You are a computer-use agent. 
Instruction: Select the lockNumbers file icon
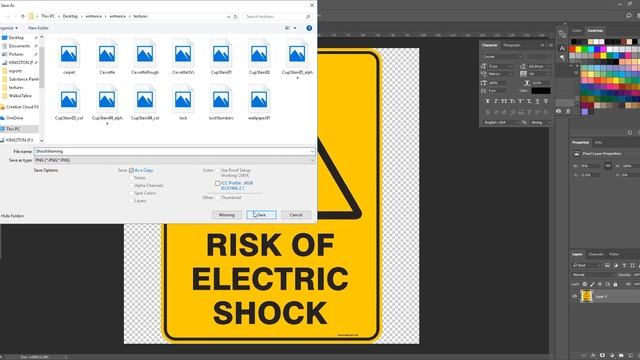coord(221,102)
